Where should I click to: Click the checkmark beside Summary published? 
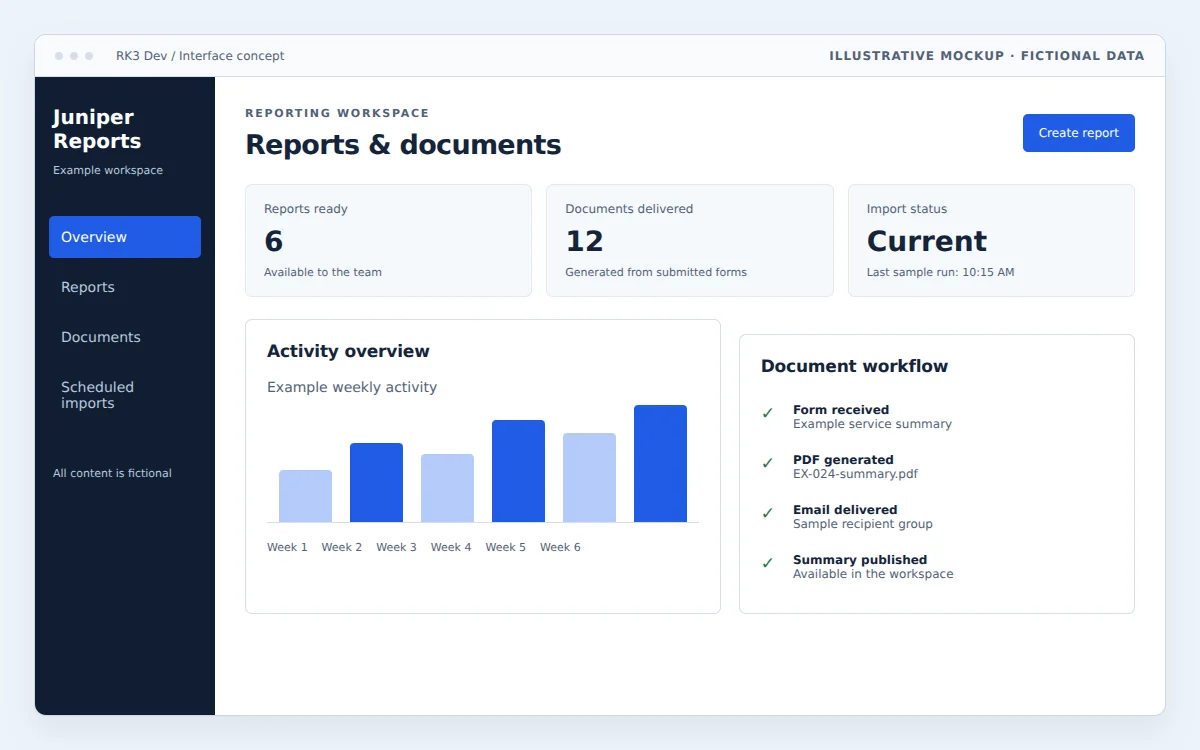(768, 563)
